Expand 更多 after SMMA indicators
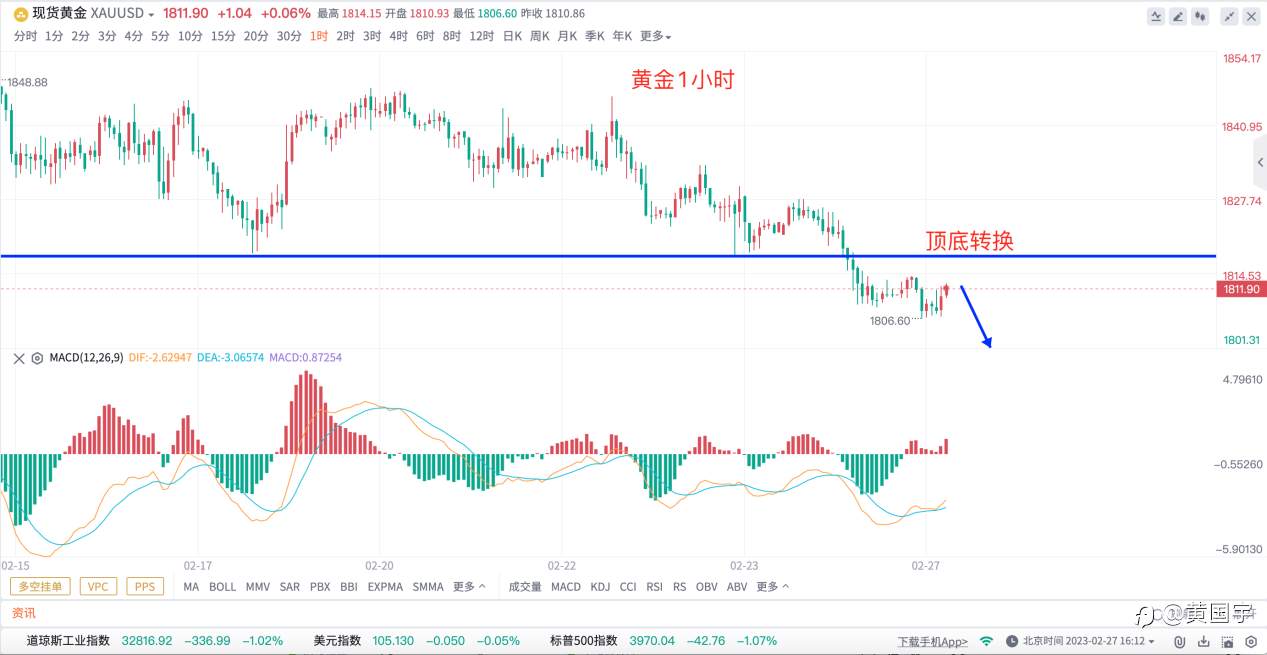 tap(469, 587)
